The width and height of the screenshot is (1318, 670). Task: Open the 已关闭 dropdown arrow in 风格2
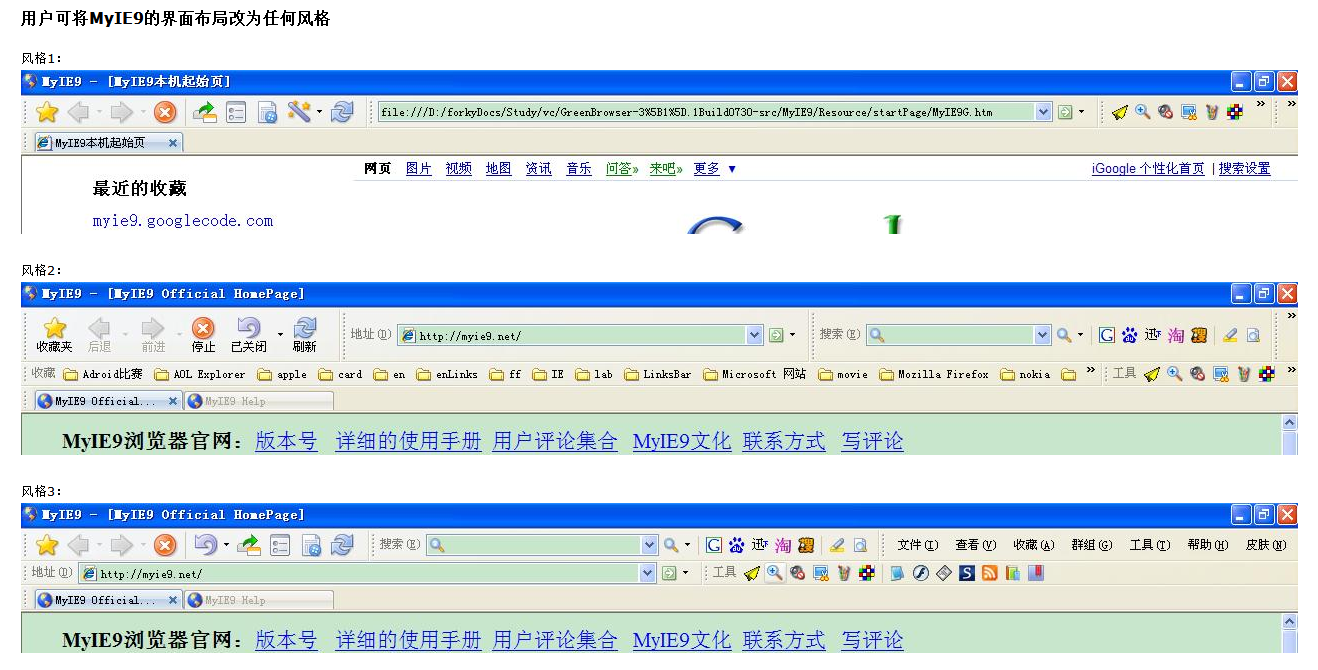(x=280, y=335)
